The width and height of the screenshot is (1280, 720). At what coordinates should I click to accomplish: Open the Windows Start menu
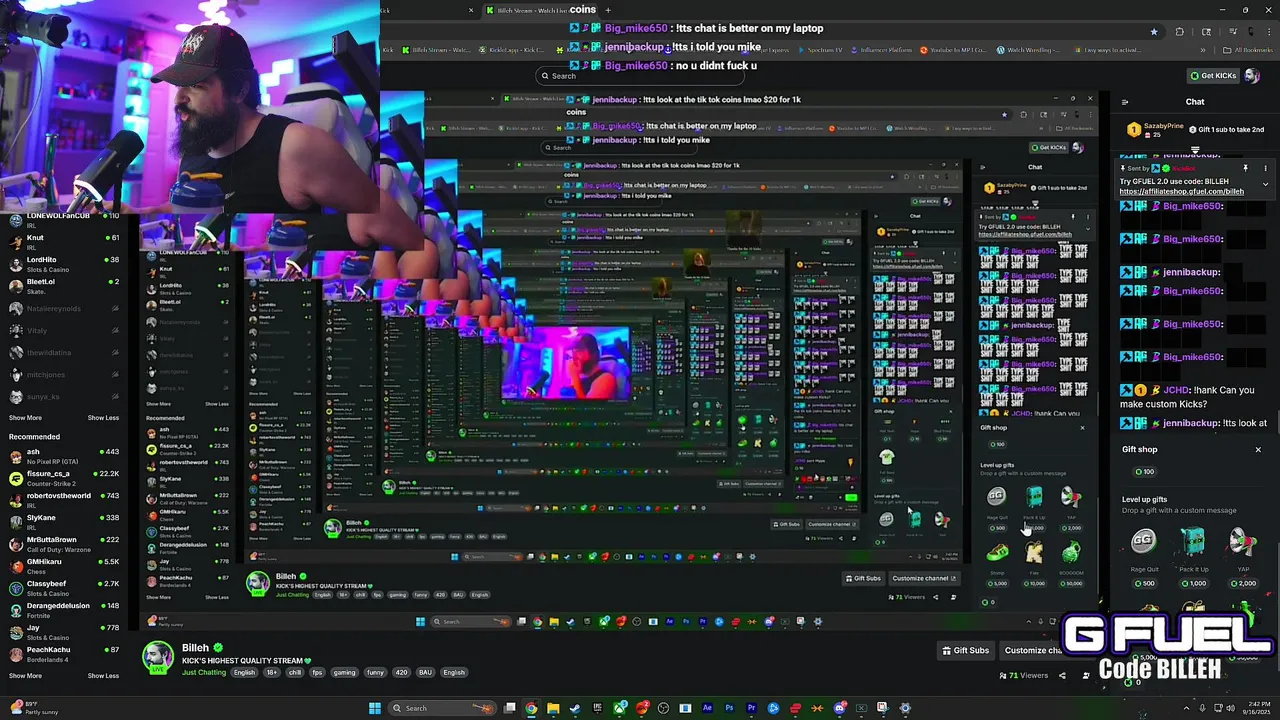point(375,708)
